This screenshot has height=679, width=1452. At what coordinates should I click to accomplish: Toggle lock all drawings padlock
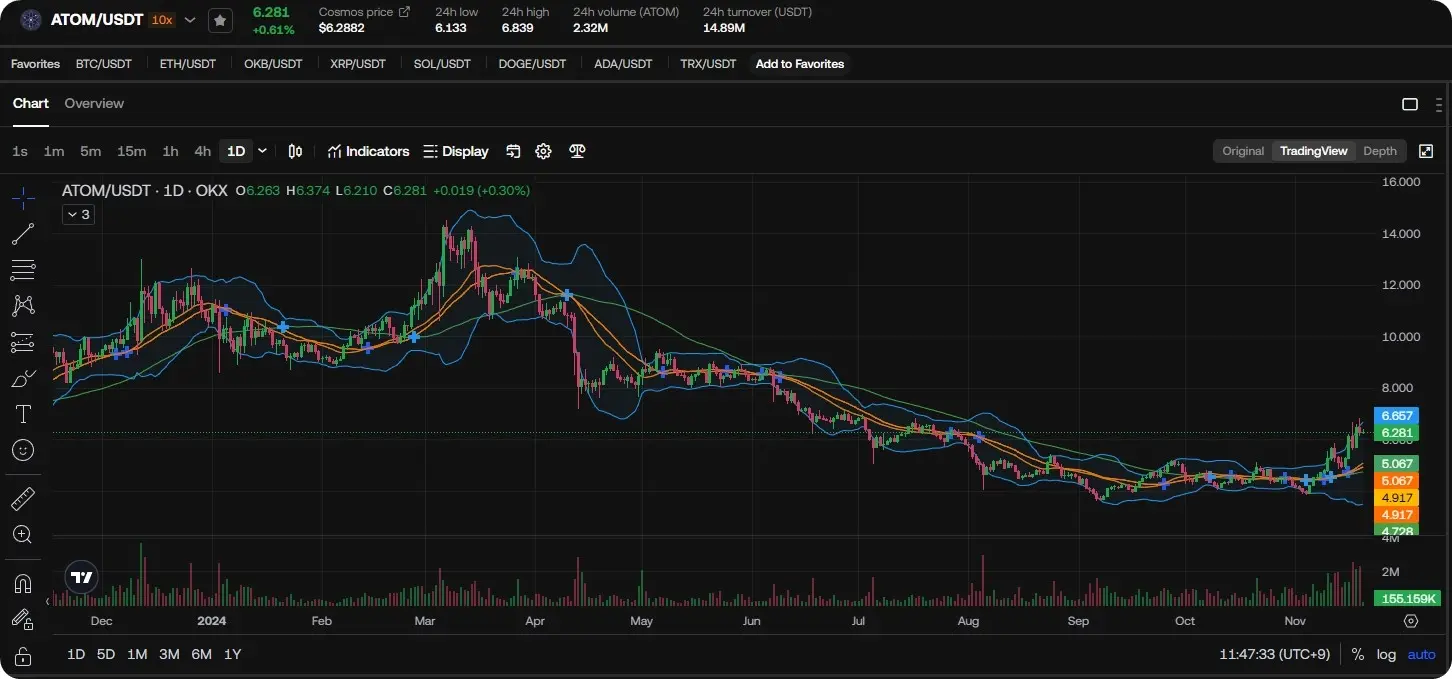(x=23, y=656)
